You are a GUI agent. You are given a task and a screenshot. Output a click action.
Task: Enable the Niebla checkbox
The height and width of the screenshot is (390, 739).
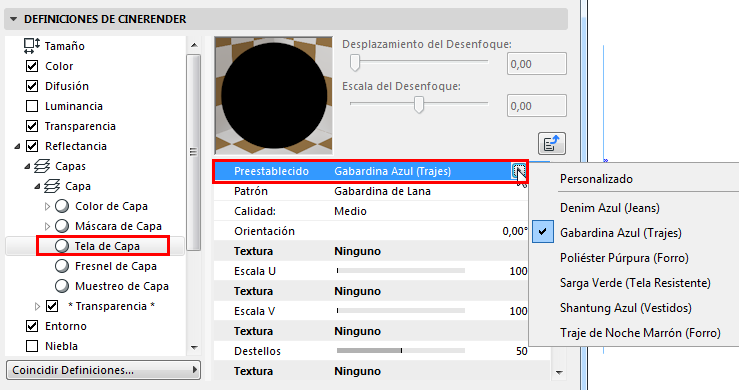pyautogui.click(x=32, y=346)
